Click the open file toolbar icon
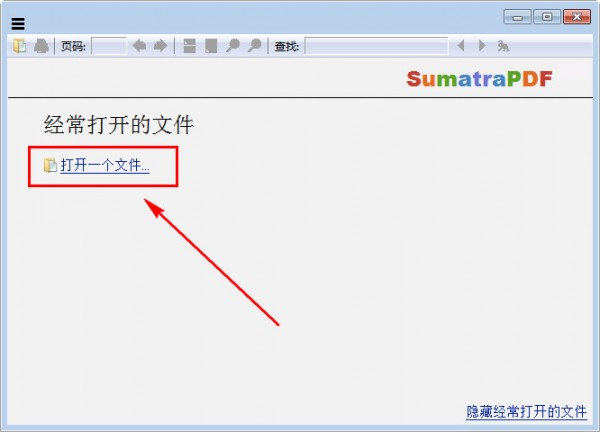 pyautogui.click(x=20, y=46)
